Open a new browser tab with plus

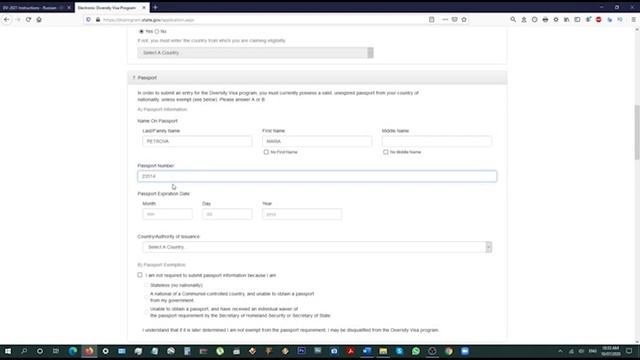click(155, 7)
